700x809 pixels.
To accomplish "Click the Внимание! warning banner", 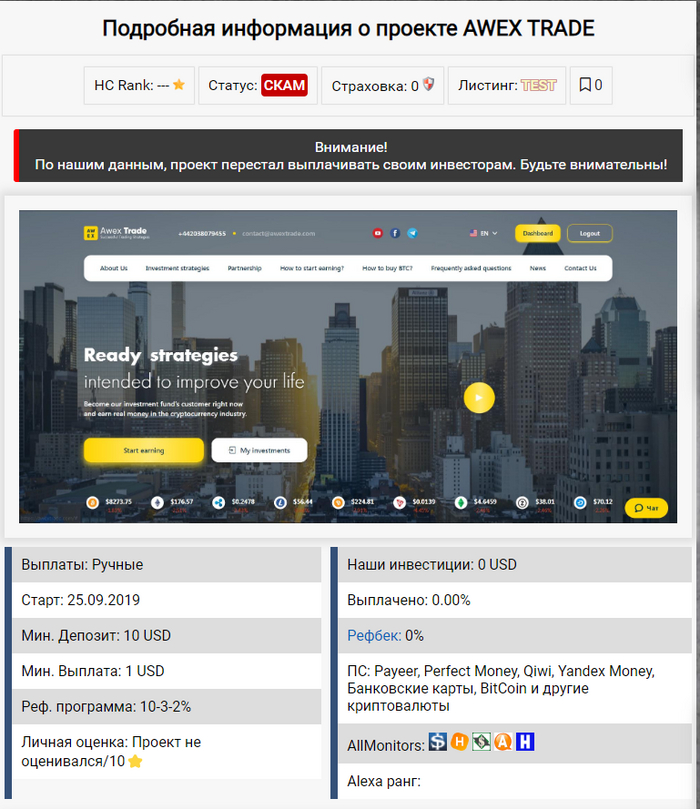I will click(x=348, y=155).
